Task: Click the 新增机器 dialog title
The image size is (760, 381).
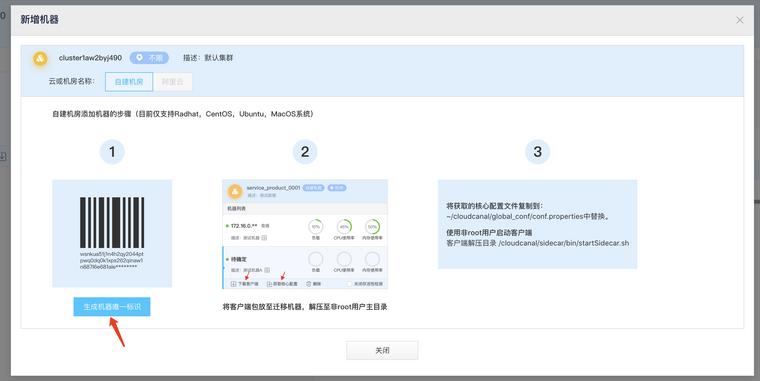Action: click(39, 19)
